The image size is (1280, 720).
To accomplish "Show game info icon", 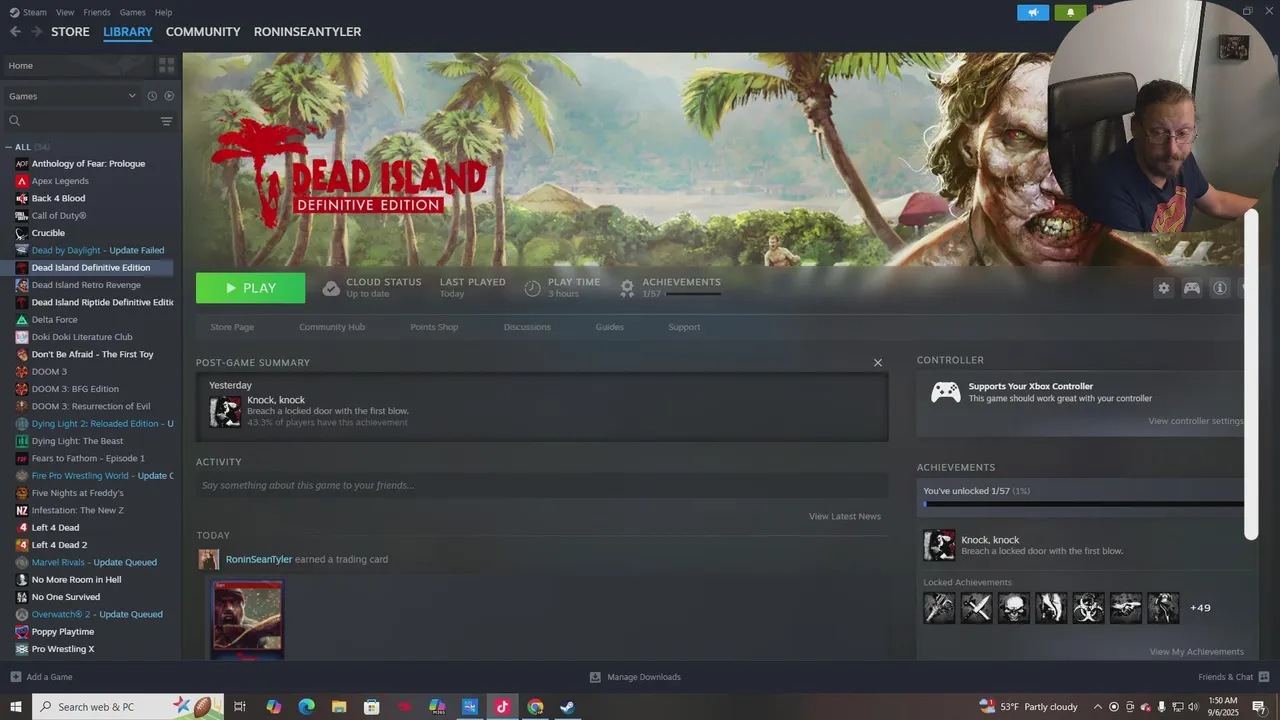I will (x=1220, y=288).
